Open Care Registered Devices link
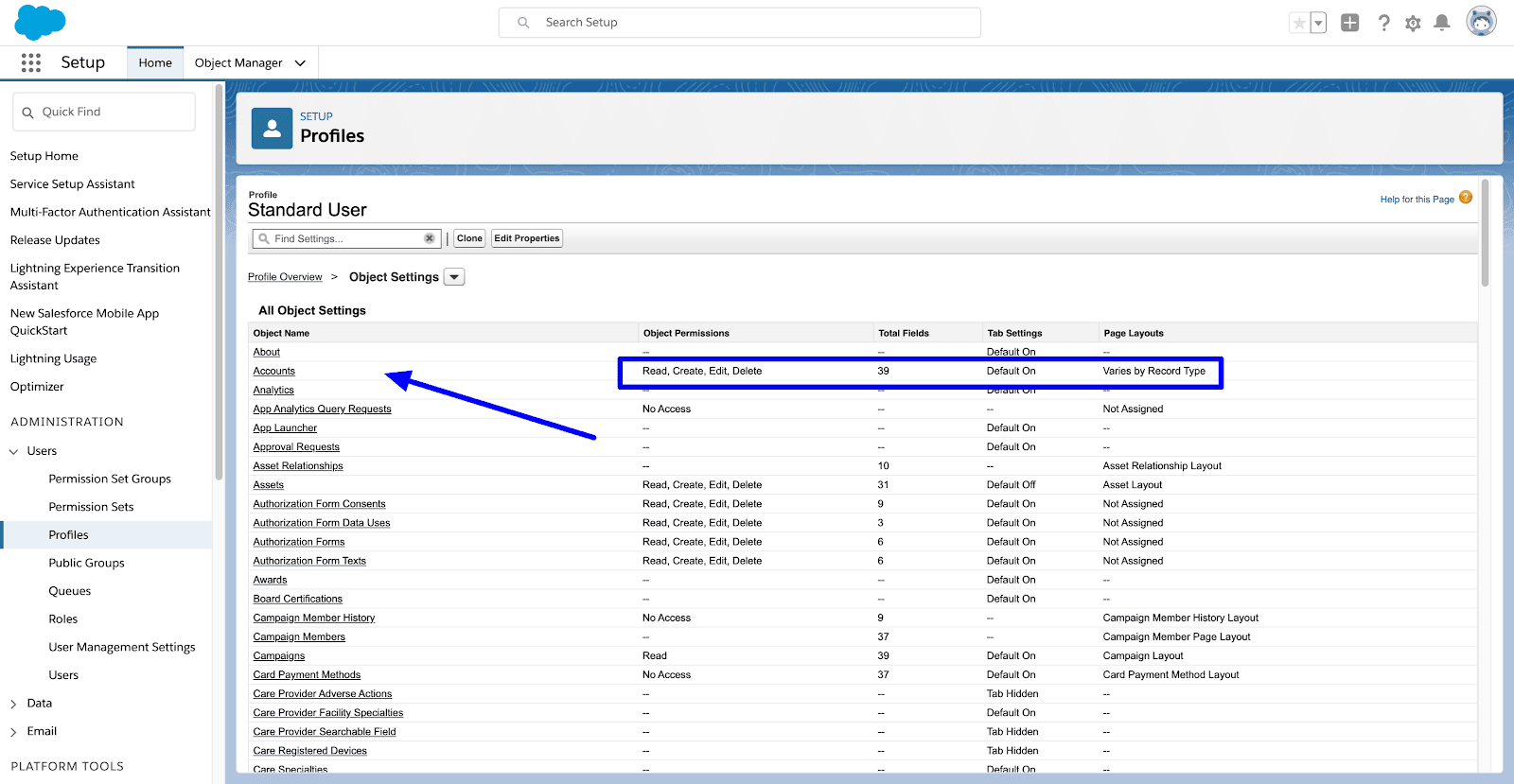 (309, 751)
